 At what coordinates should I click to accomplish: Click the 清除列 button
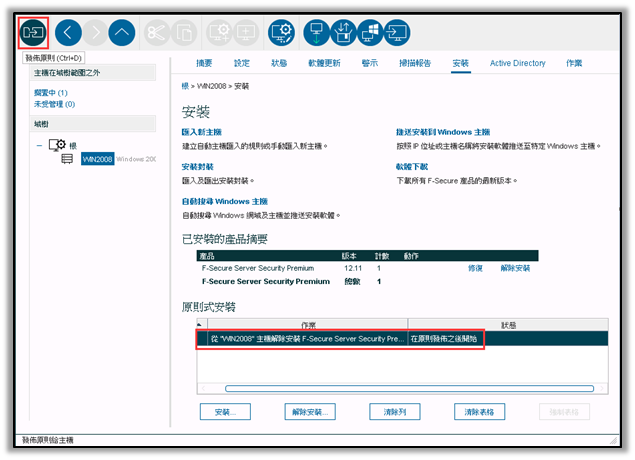(395, 412)
